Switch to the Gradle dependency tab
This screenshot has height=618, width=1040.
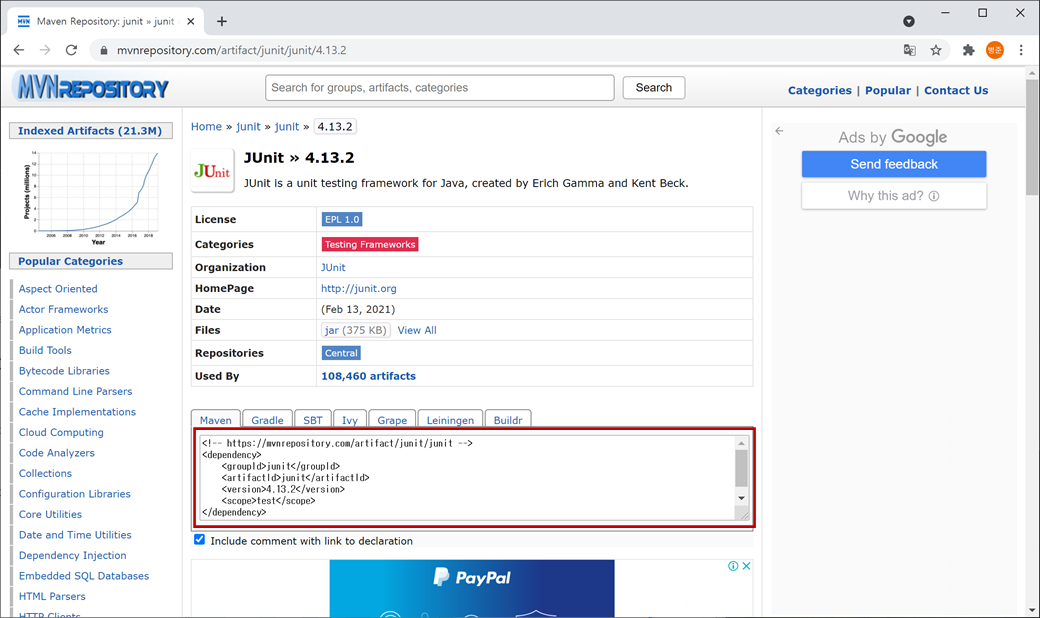267,420
